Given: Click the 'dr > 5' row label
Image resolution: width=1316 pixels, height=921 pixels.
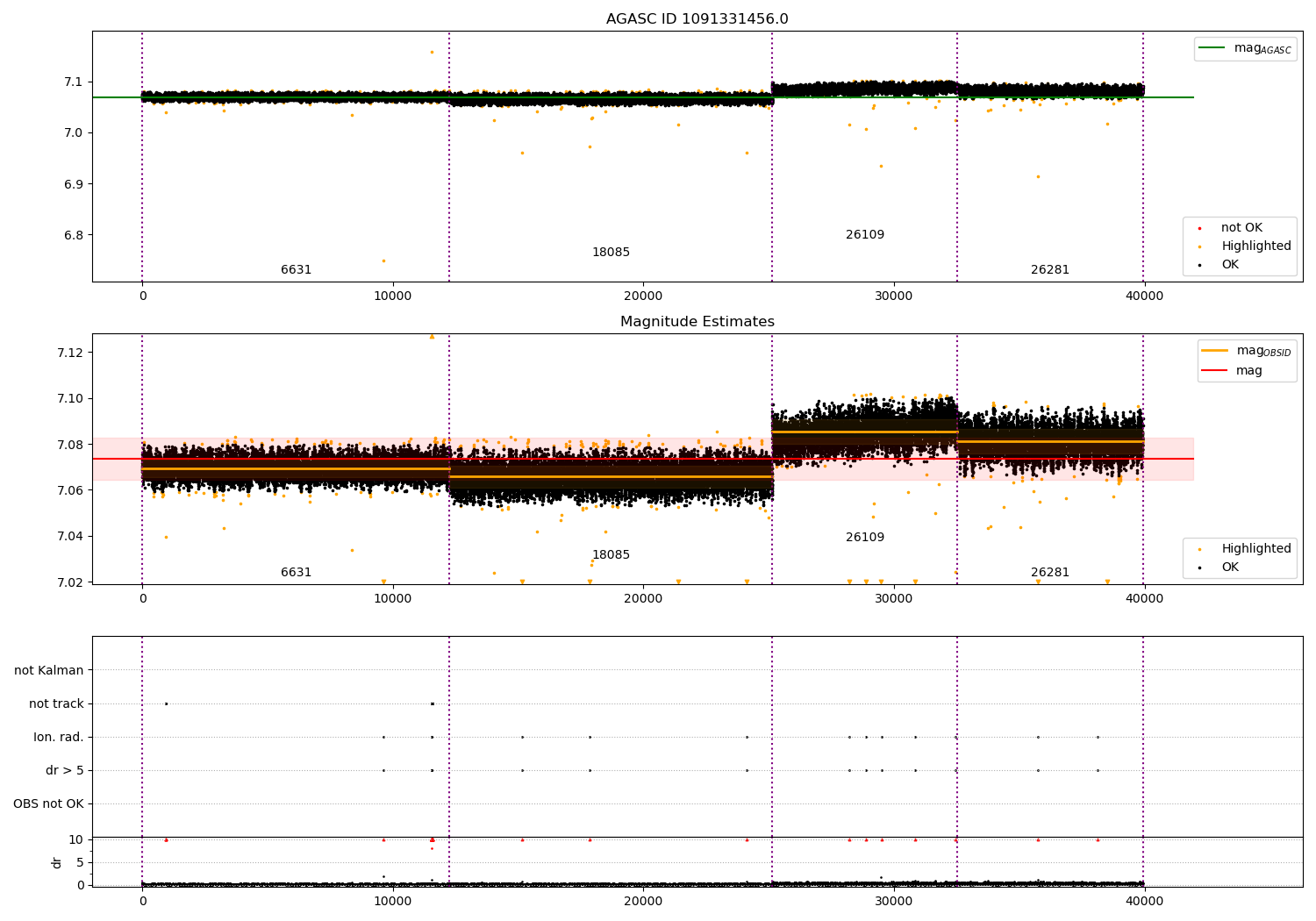Looking at the screenshot, I should [x=65, y=770].
